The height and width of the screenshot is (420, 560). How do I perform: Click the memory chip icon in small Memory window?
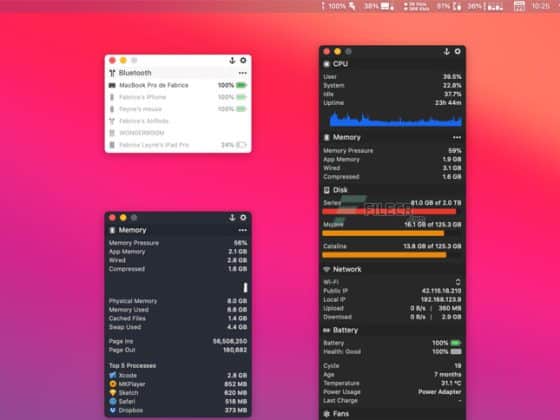112,230
